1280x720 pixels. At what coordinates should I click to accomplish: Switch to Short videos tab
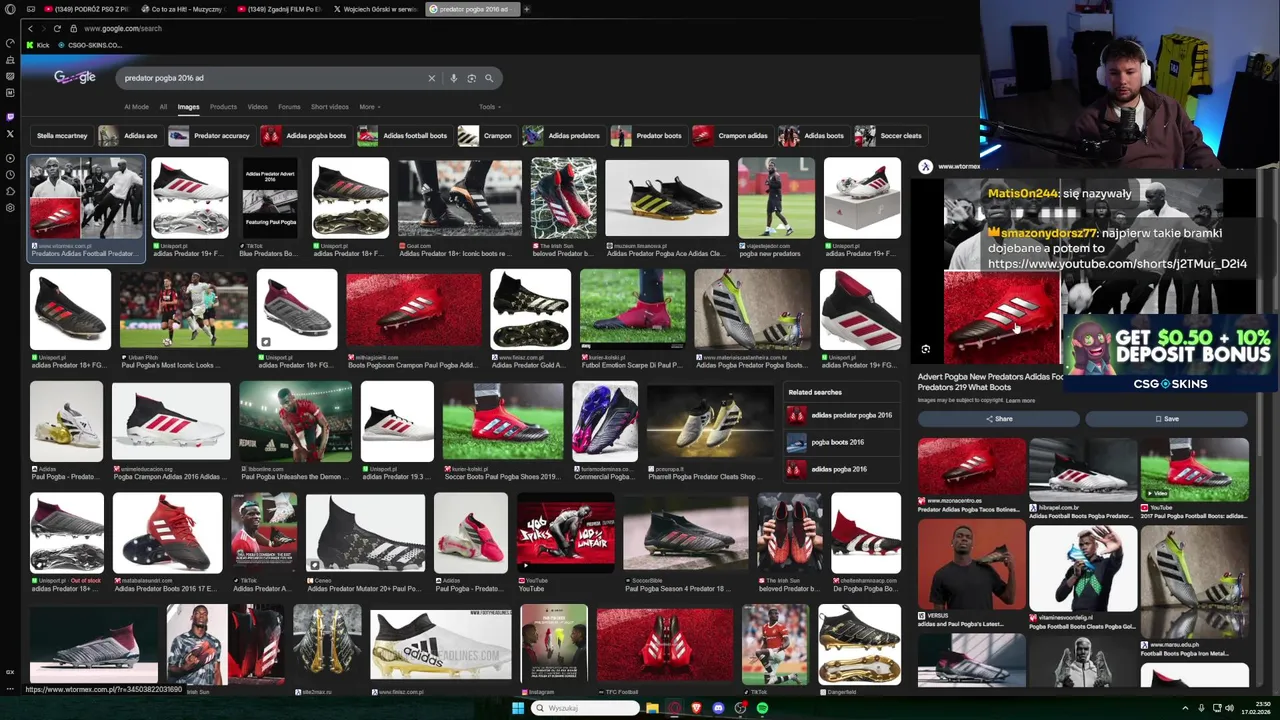[329, 107]
